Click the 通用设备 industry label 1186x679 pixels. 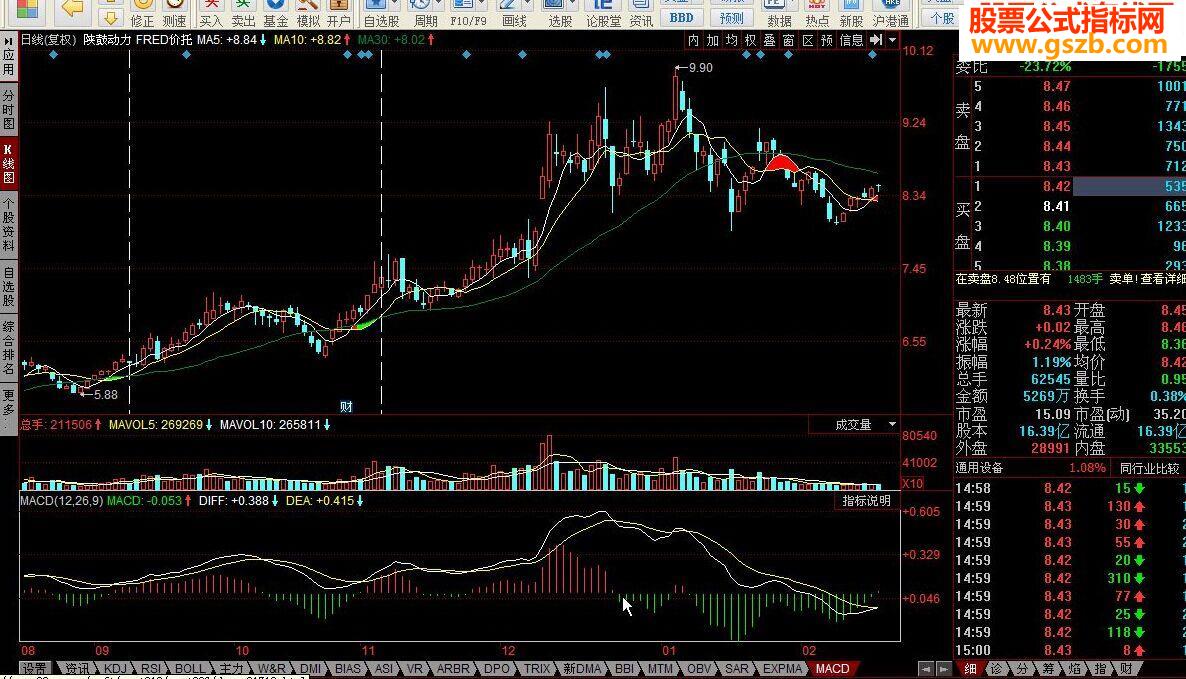[x=980, y=469]
